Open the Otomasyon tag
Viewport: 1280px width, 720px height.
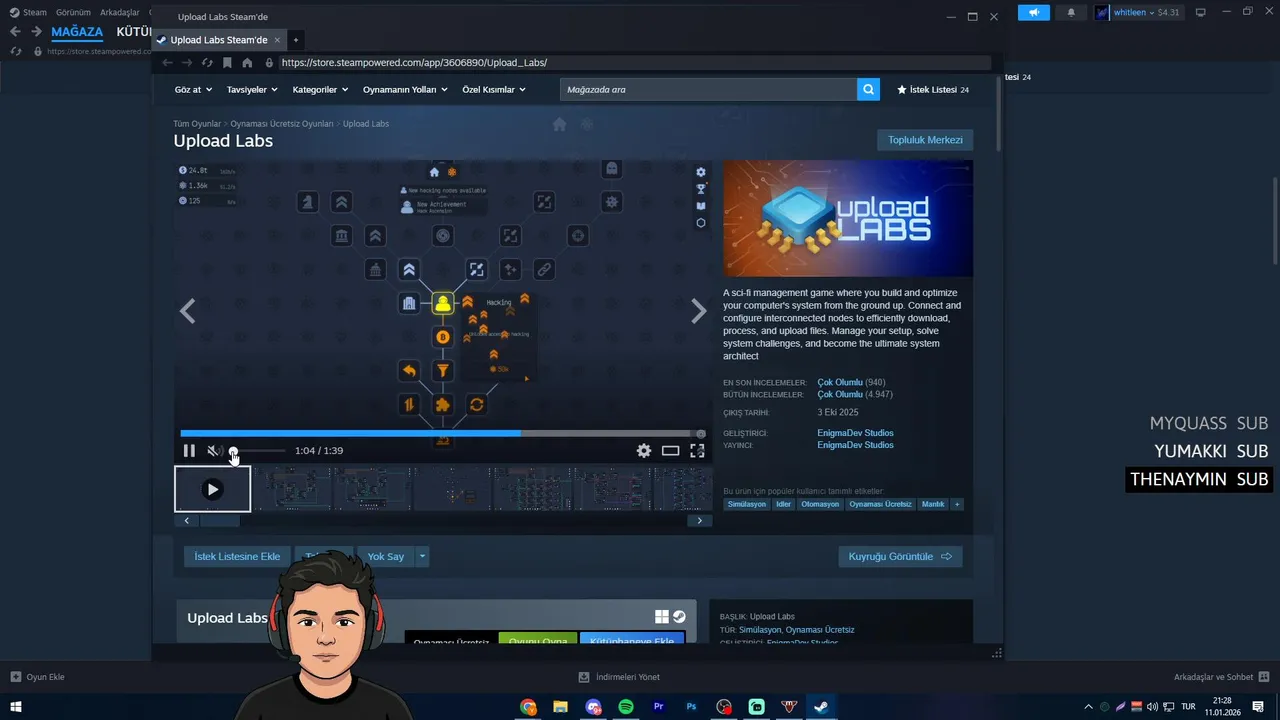820,504
